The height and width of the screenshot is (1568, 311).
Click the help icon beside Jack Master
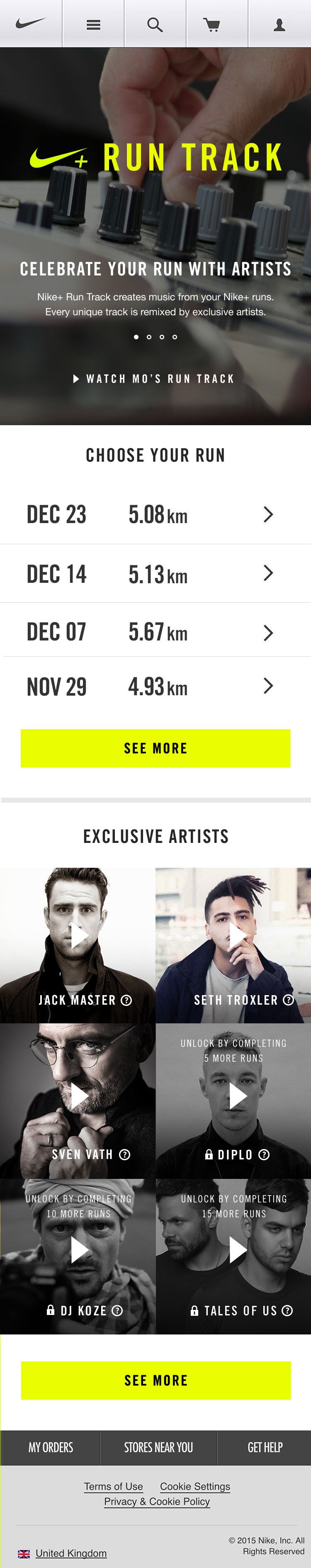126,1000
